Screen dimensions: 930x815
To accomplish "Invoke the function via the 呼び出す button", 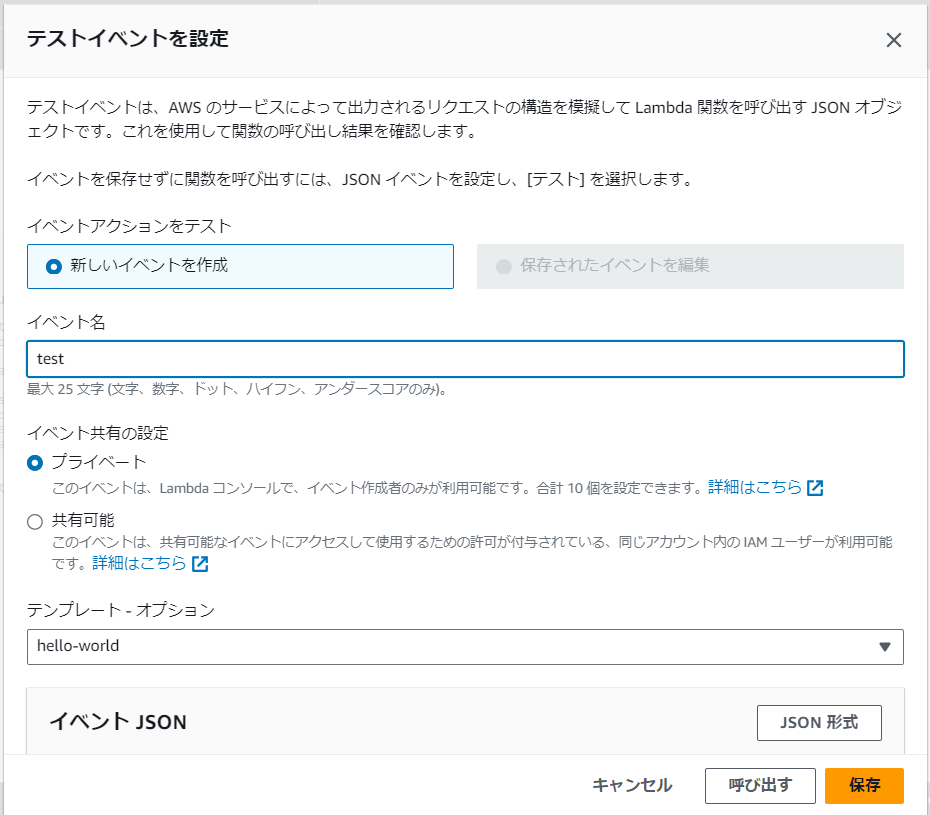I will pyautogui.click(x=760, y=786).
